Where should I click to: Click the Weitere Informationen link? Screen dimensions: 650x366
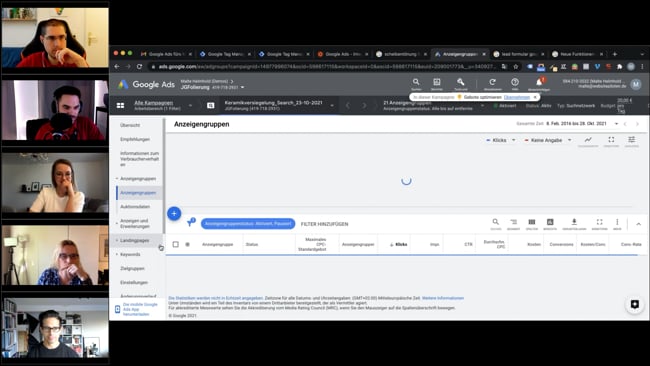click(x=443, y=298)
